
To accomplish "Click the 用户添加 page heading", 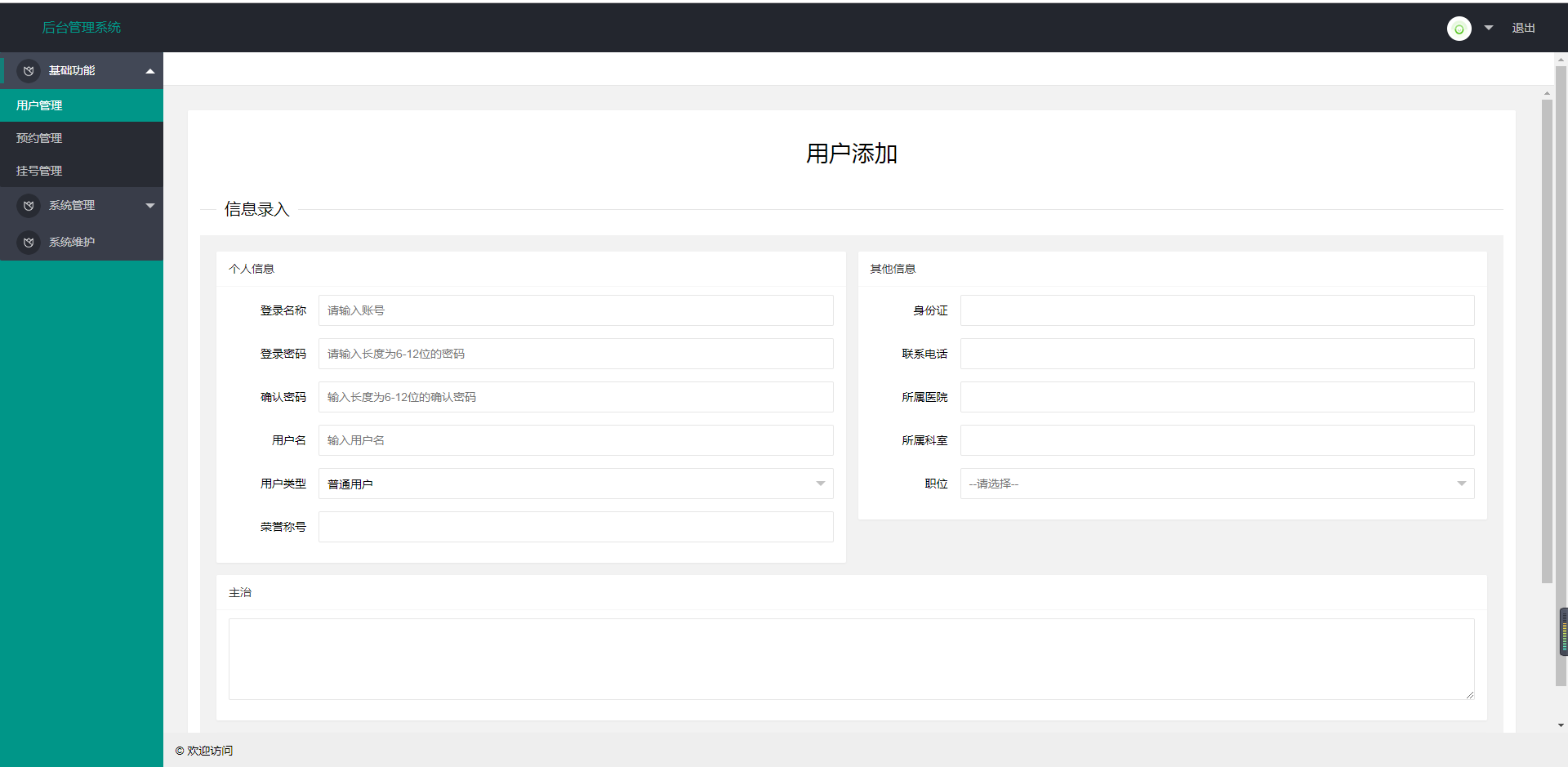I will click(x=851, y=154).
